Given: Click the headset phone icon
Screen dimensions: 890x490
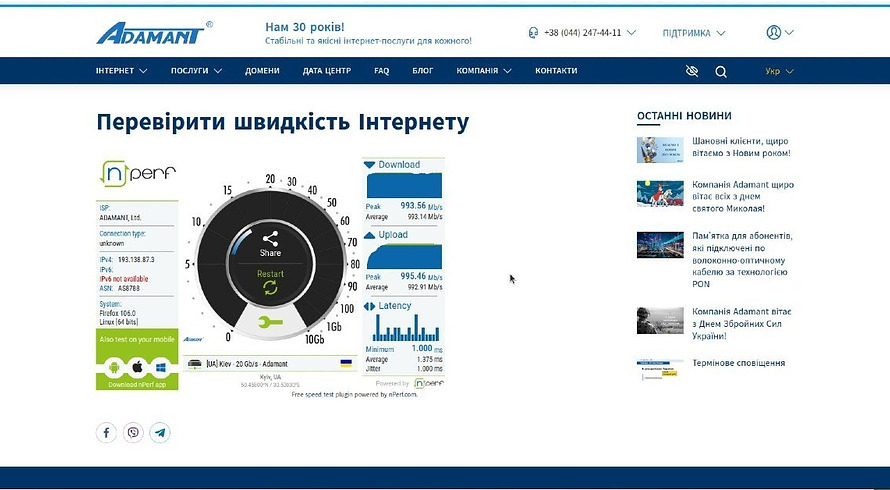Looking at the screenshot, I should (533, 33).
